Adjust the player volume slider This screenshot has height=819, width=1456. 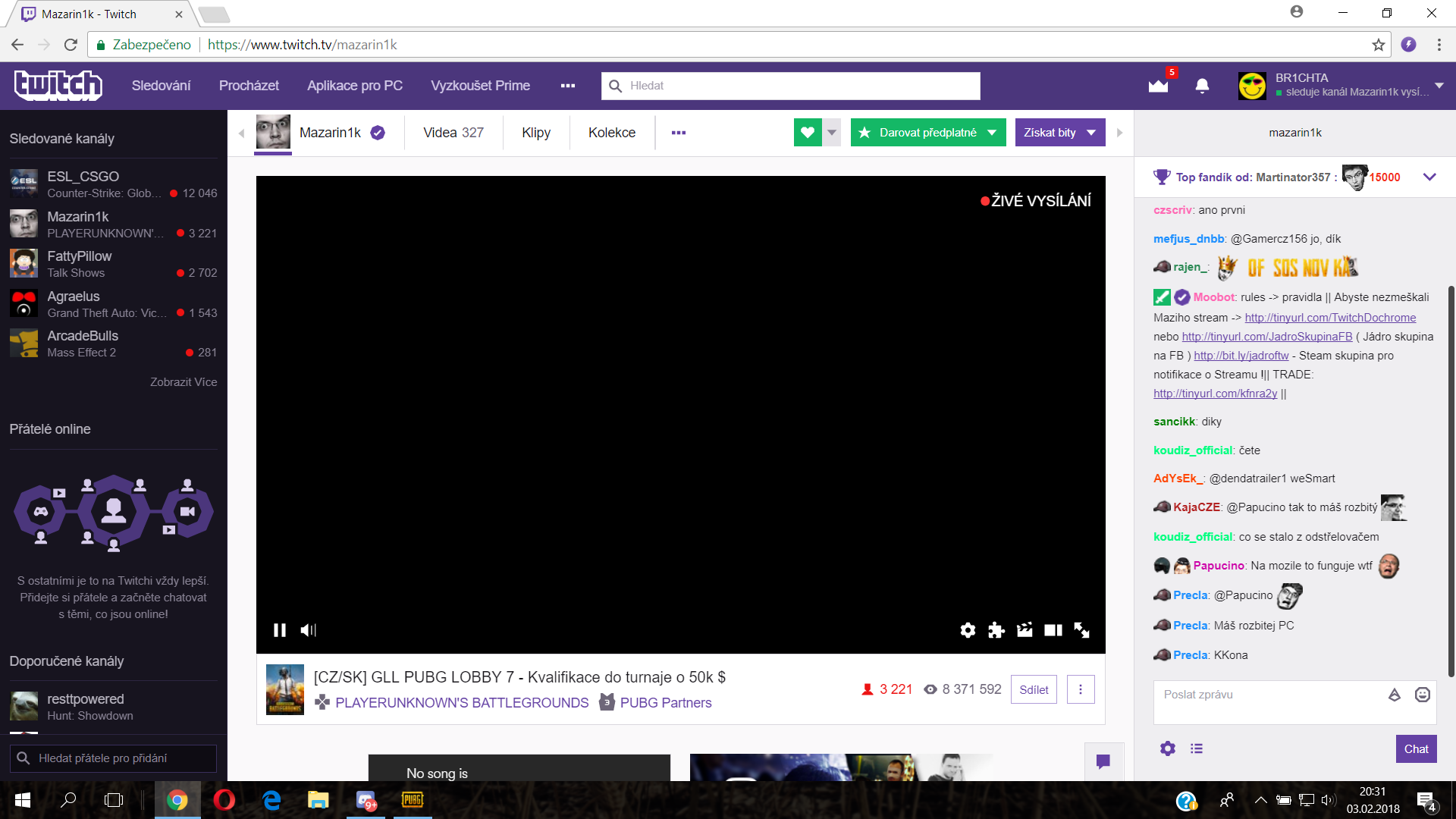click(314, 630)
